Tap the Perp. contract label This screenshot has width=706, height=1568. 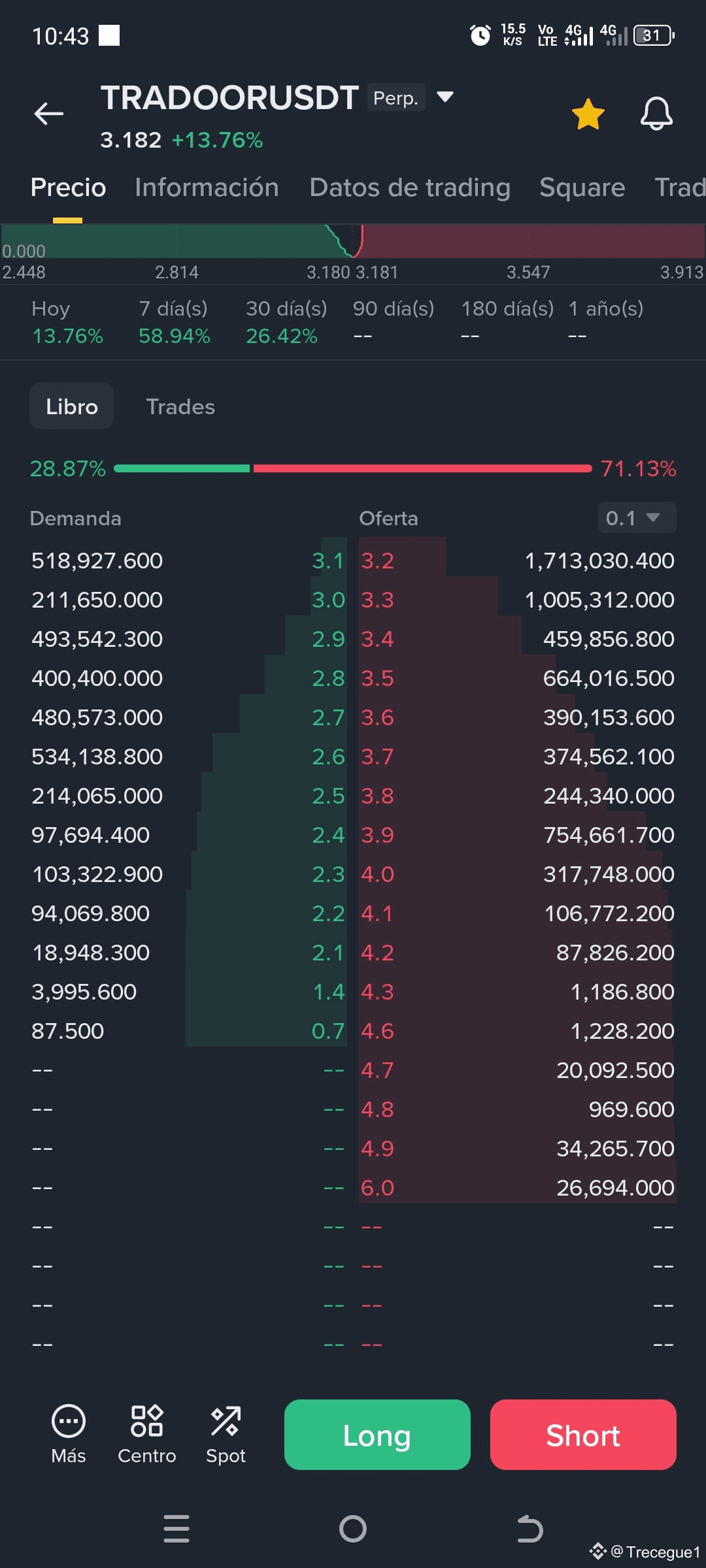[395, 97]
